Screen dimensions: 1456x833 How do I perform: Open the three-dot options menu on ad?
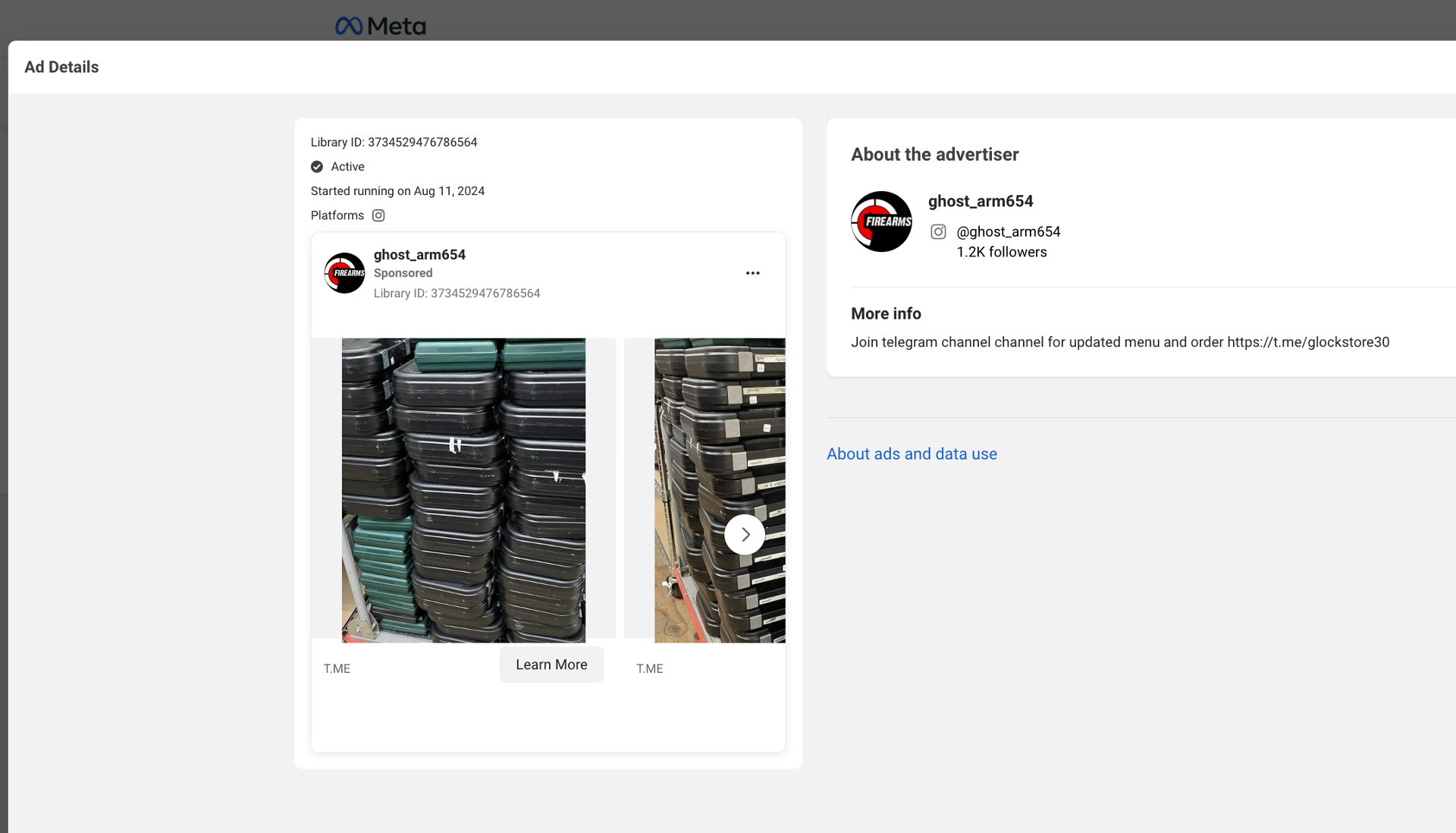752,273
